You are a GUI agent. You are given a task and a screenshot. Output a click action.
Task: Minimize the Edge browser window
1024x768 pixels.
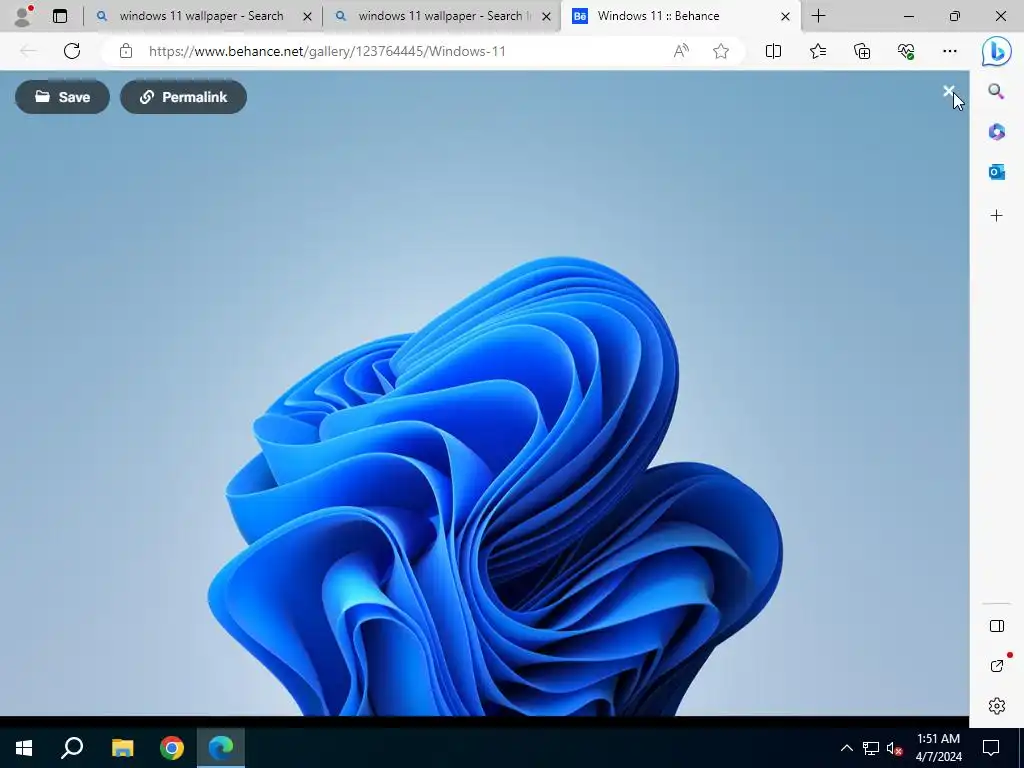point(908,16)
